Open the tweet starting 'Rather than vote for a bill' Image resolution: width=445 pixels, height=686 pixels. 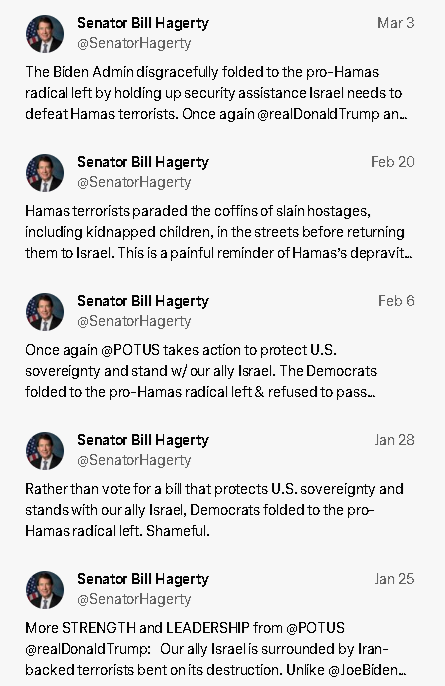click(x=214, y=510)
